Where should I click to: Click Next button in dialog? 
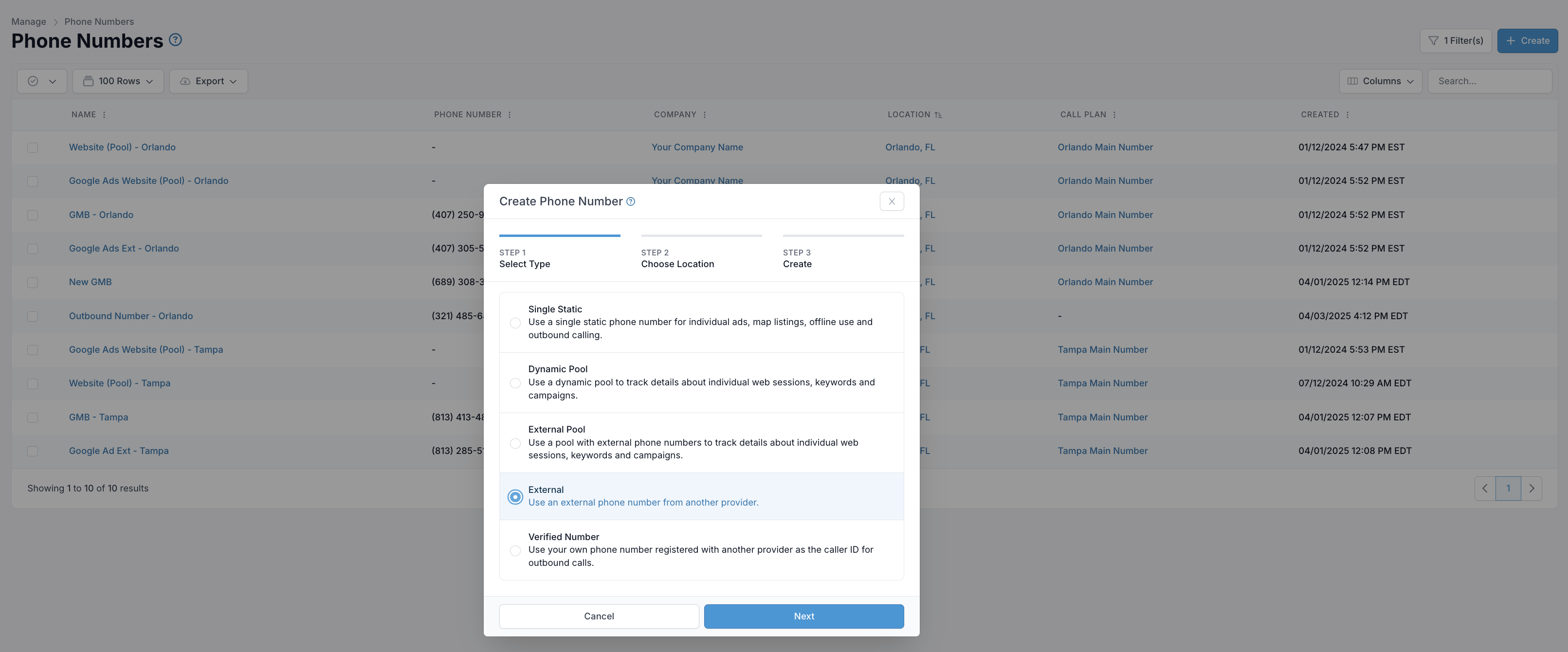[803, 616]
